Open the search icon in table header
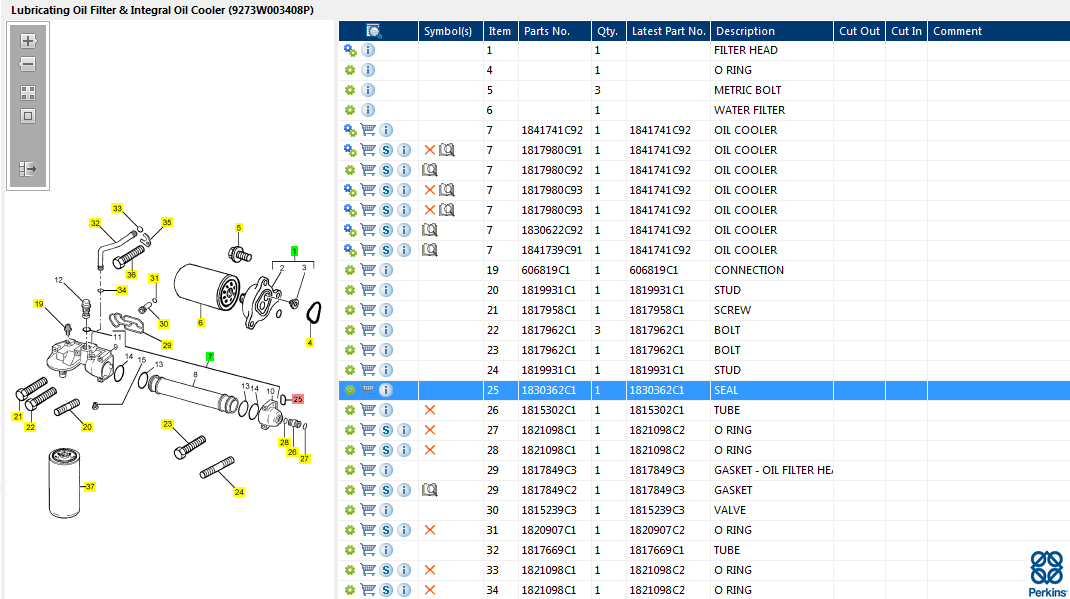This screenshot has height=599, width=1070. coord(373,31)
